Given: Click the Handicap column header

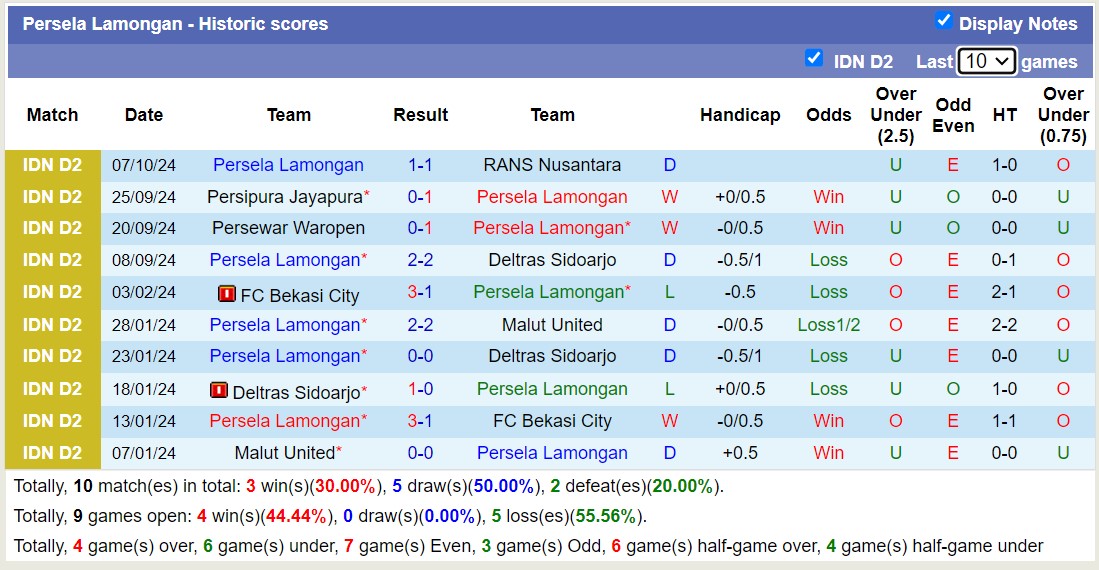Looking at the screenshot, I should pos(740,115).
